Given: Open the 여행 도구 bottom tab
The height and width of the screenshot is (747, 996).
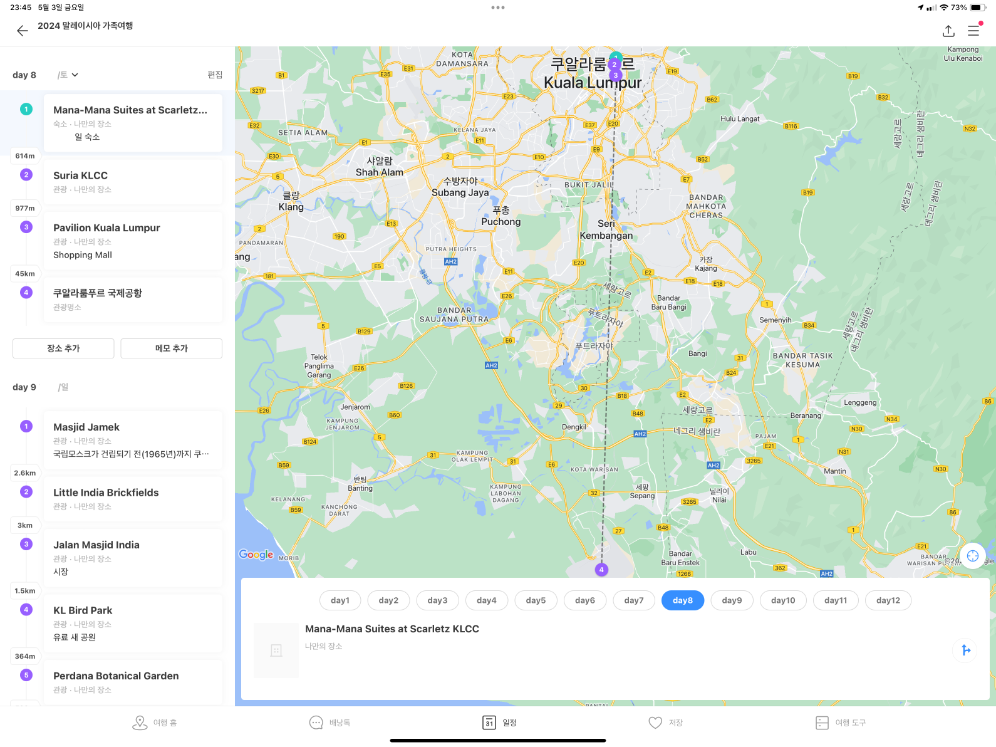Looking at the screenshot, I should coord(840,723).
